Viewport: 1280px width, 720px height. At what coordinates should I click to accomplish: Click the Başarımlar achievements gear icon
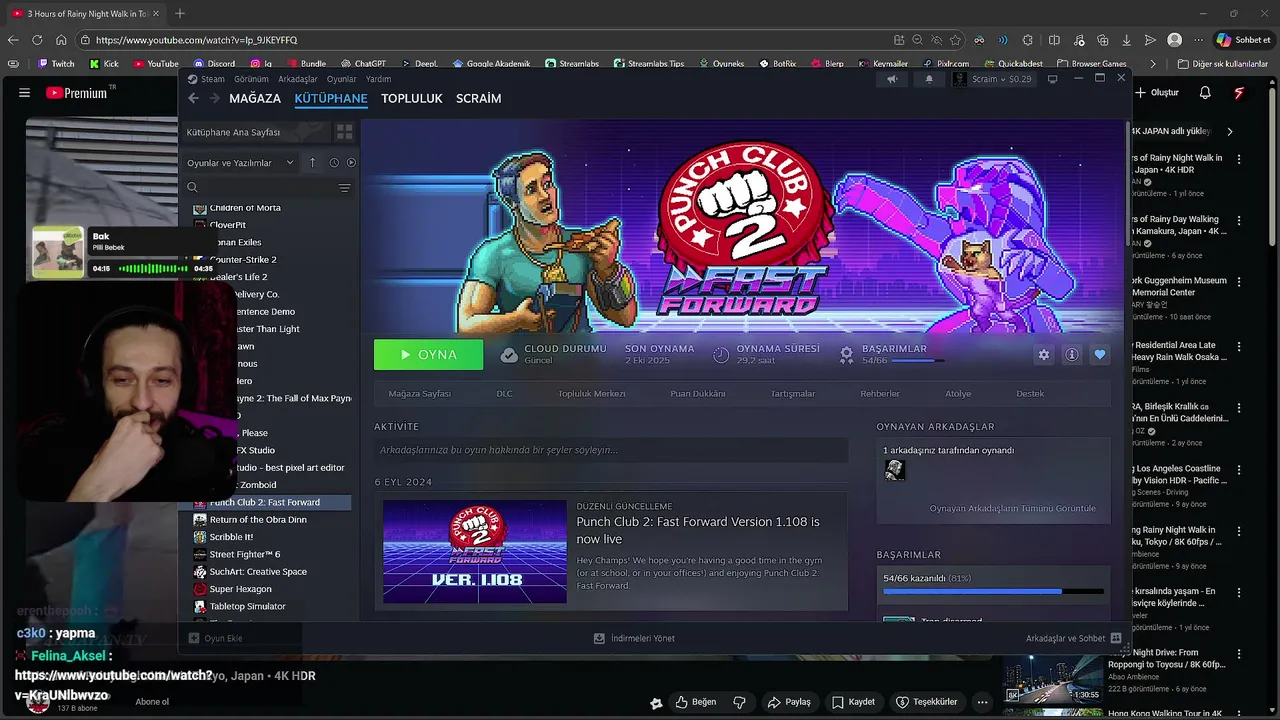point(846,355)
